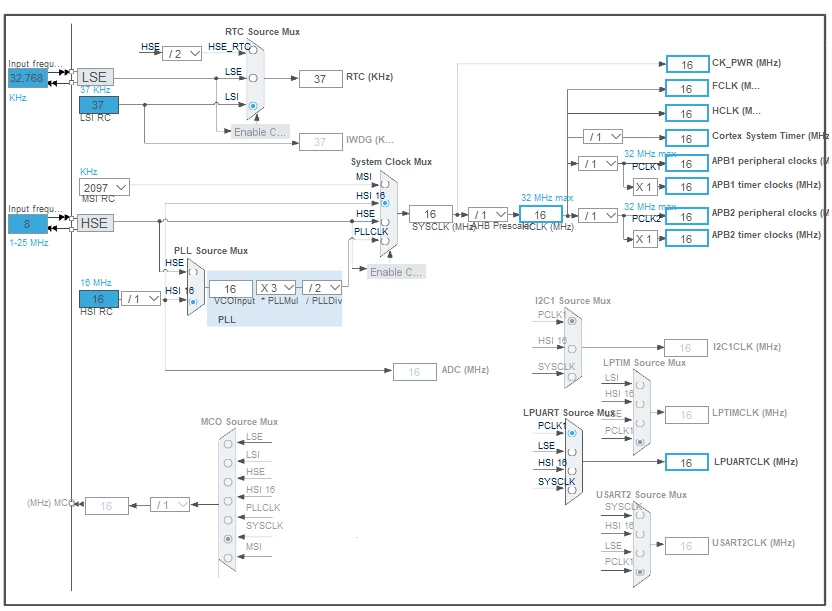The width and height of the screenshot is (832, 611).
Task: Open the Cortex System Timer divider dropdown
Action: coord(603,136)
